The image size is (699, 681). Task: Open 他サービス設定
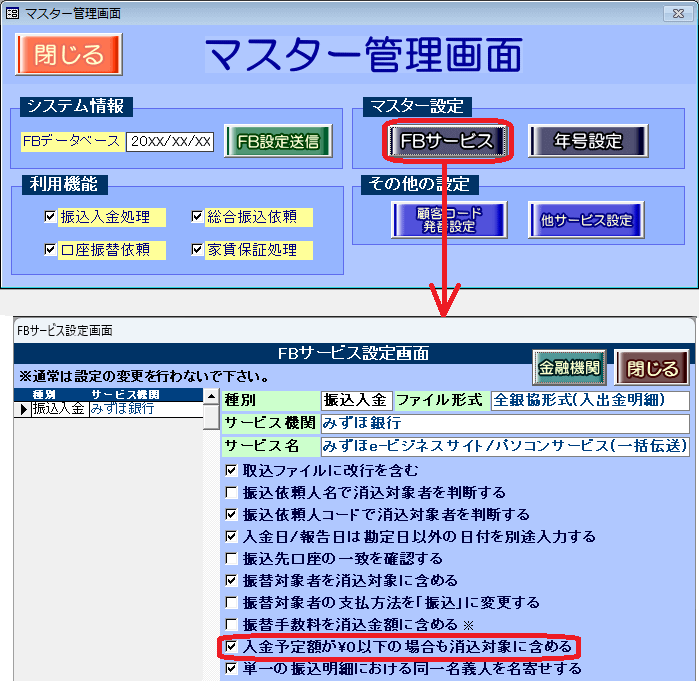(585, 219)
